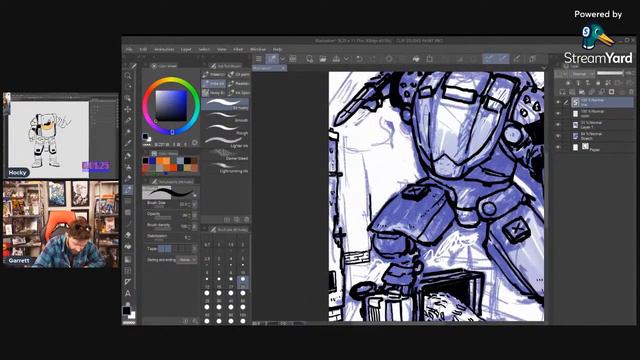Viewport: 640px width, 360px height.
Task: Open the File menu
Action: tap(129, 49)
